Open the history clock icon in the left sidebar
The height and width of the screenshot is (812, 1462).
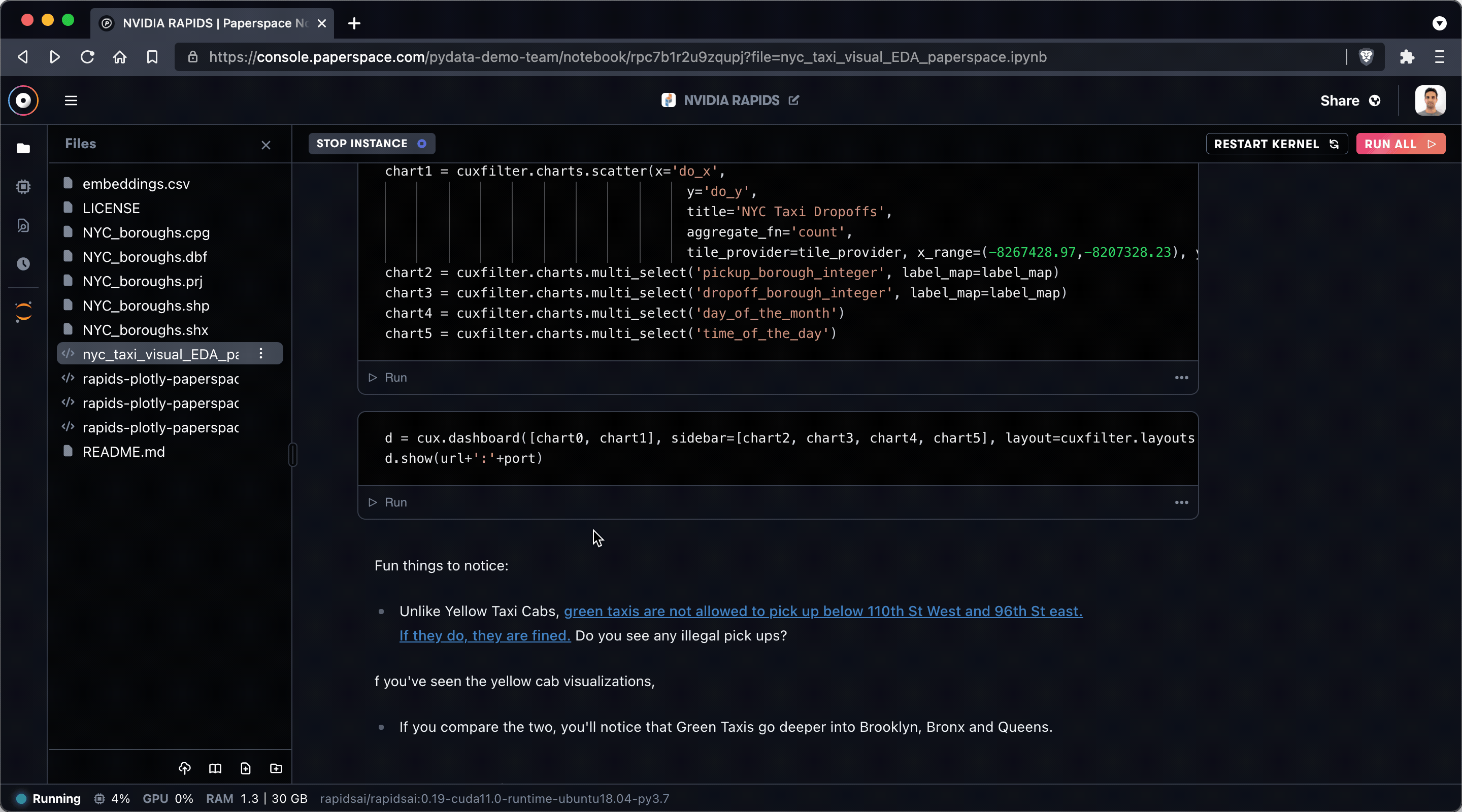(23, 264)
